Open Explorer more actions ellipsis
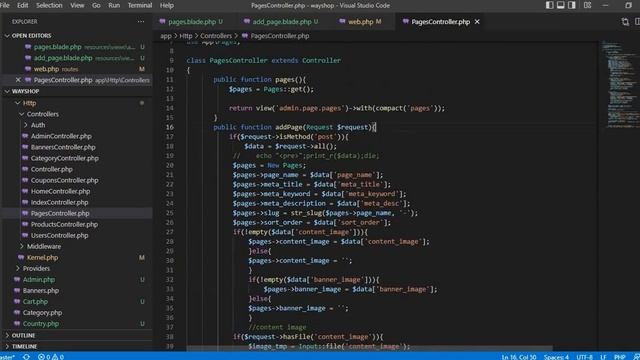The height and width of the screenshot is (360, 640). (141, 22)
